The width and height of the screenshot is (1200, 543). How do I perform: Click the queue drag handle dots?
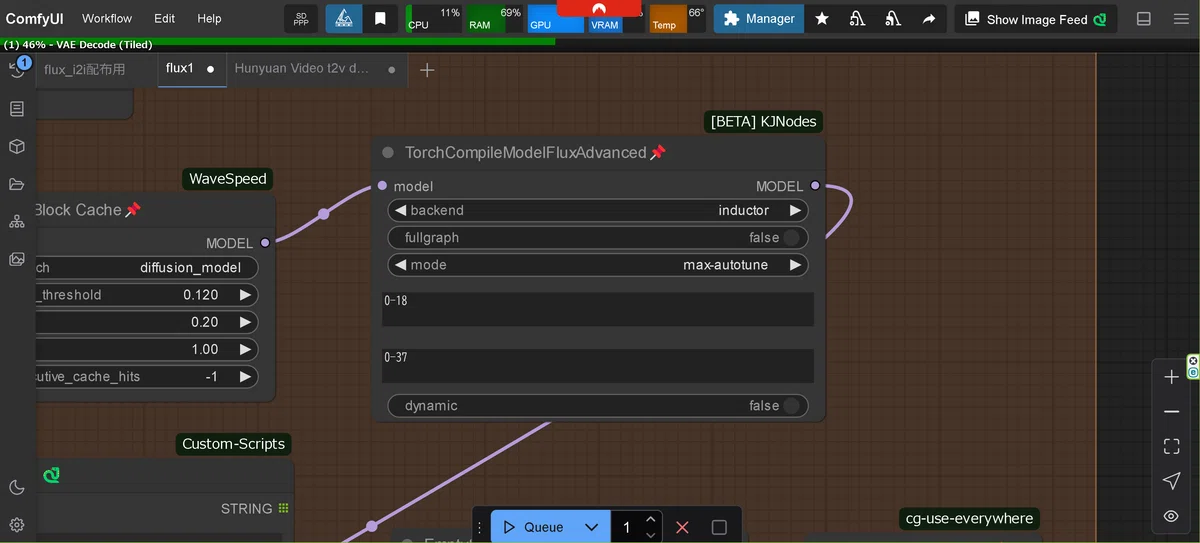(480, 527)
